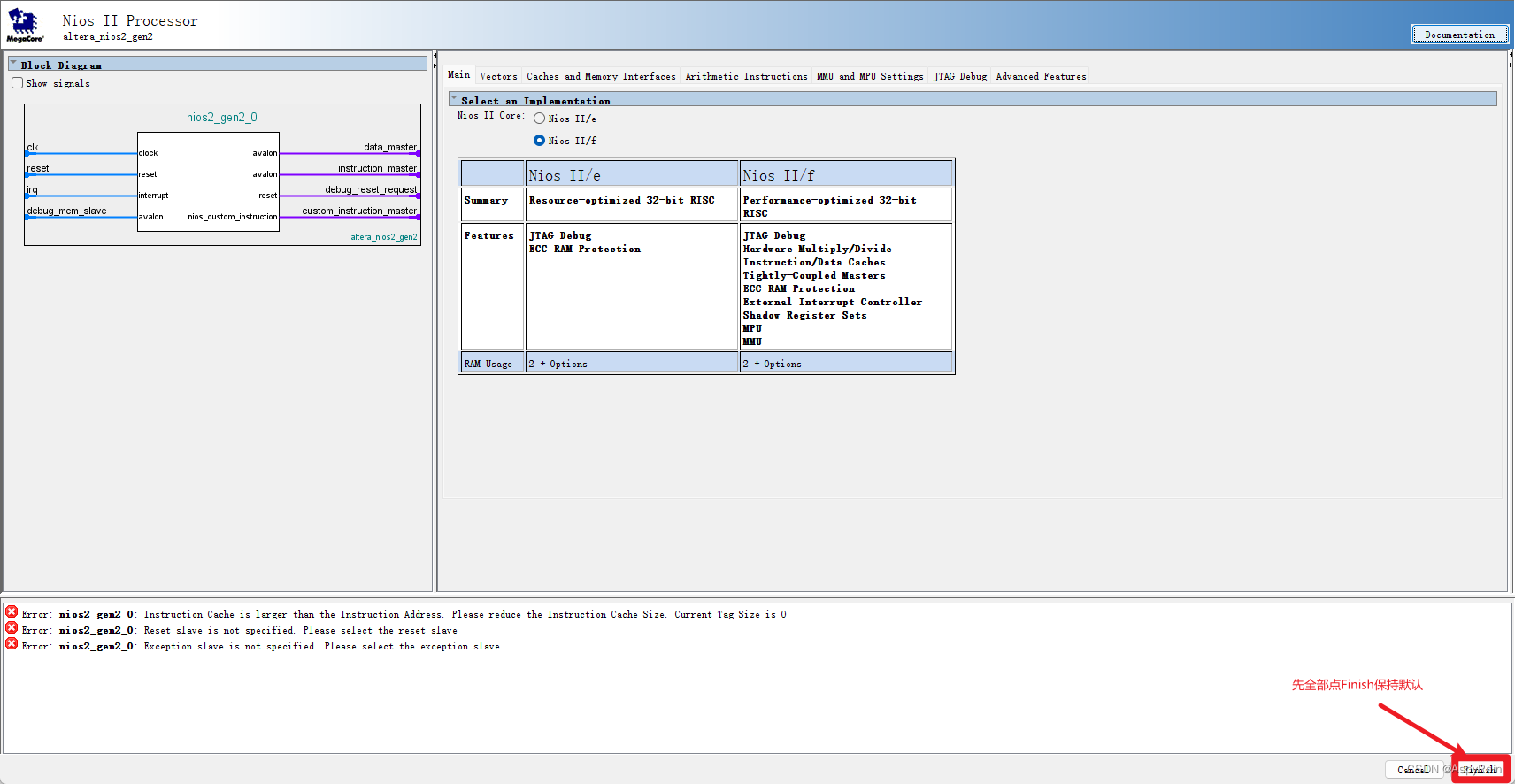Select the custom_instruction_master interface label

coord(359,211)
